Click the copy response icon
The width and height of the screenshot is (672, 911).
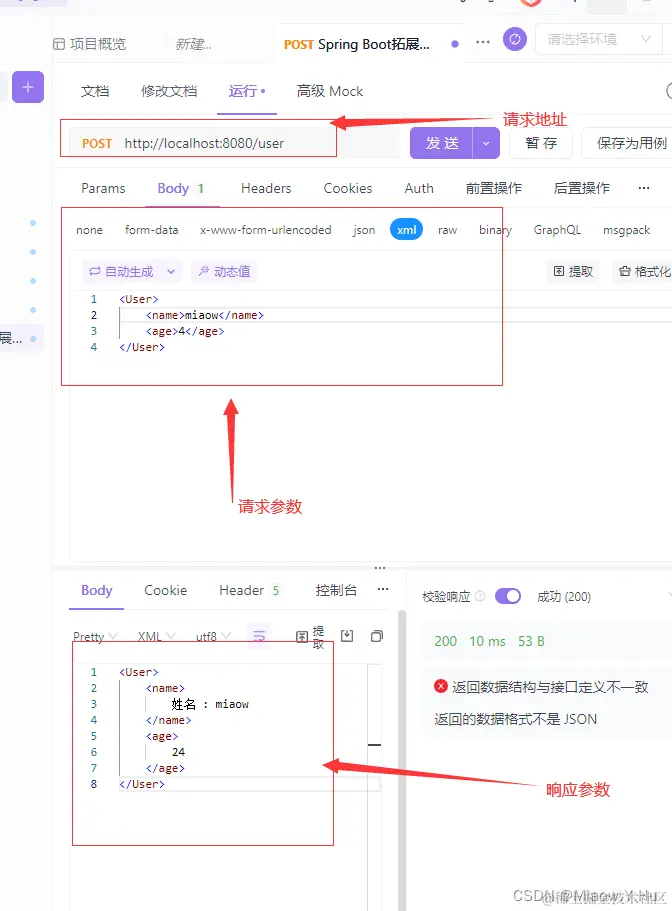pos(377,636)
